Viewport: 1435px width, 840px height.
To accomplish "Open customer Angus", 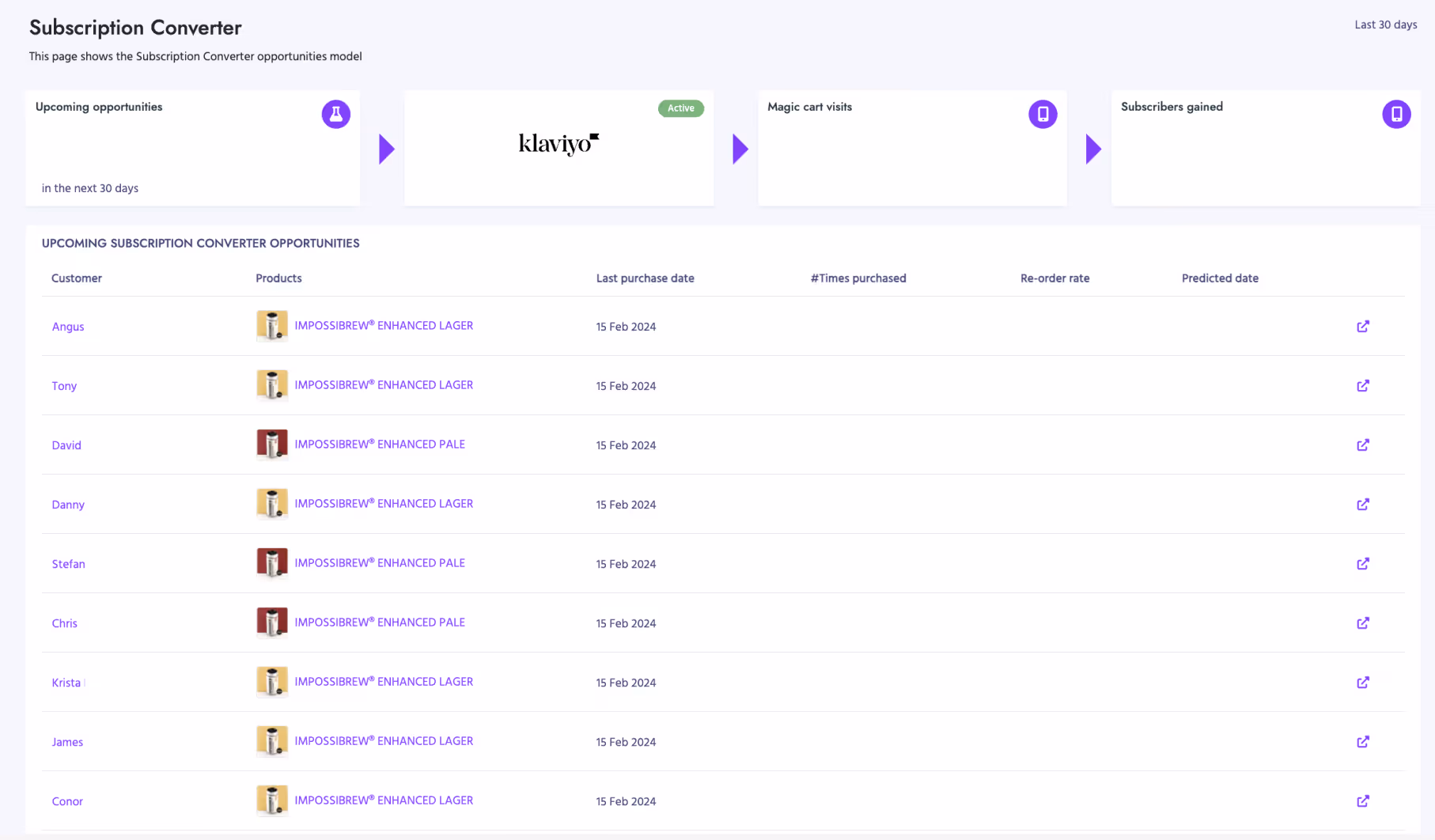I will click(68, 327).
